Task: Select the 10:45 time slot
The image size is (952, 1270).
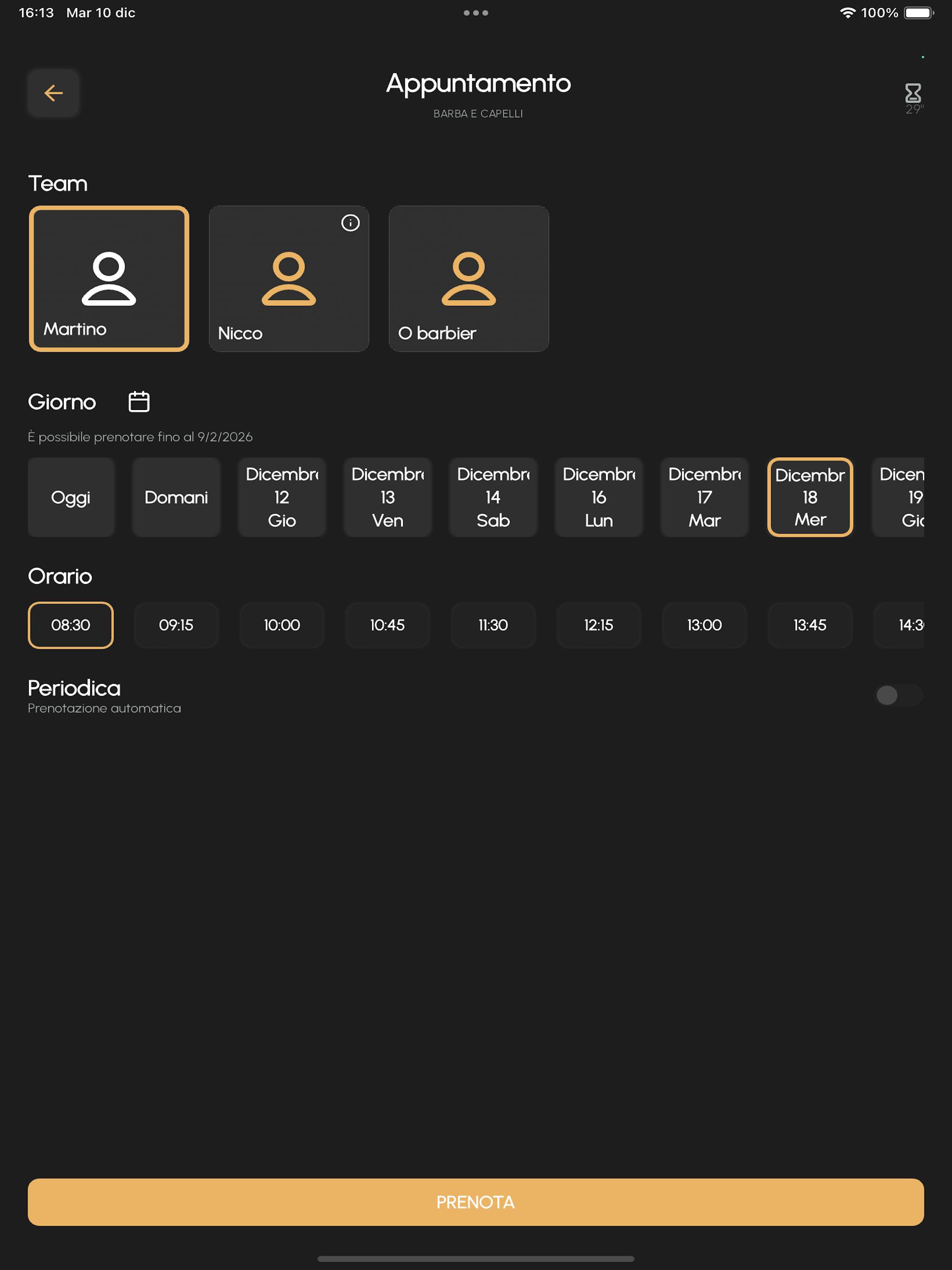Action: click(388, 625)
